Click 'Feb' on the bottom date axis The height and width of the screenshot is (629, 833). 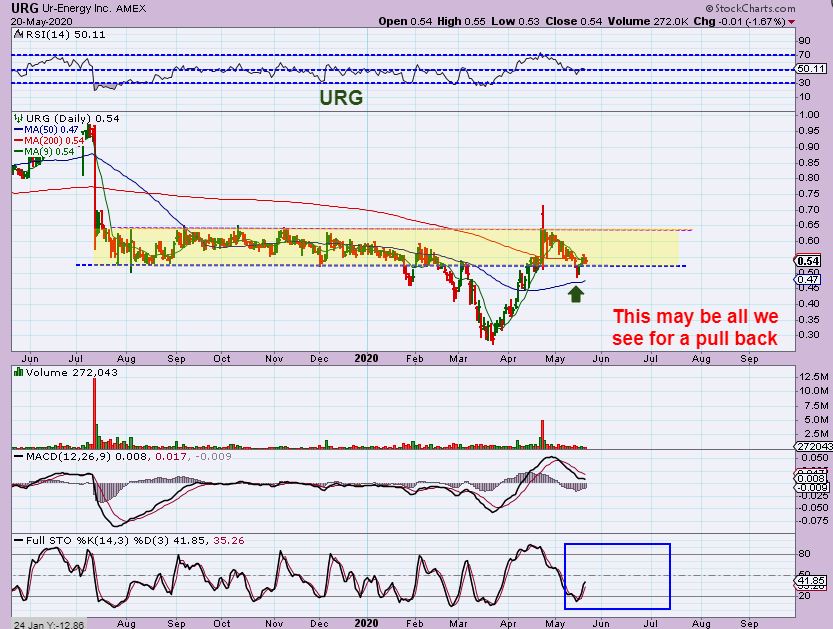tap(414, 623)
